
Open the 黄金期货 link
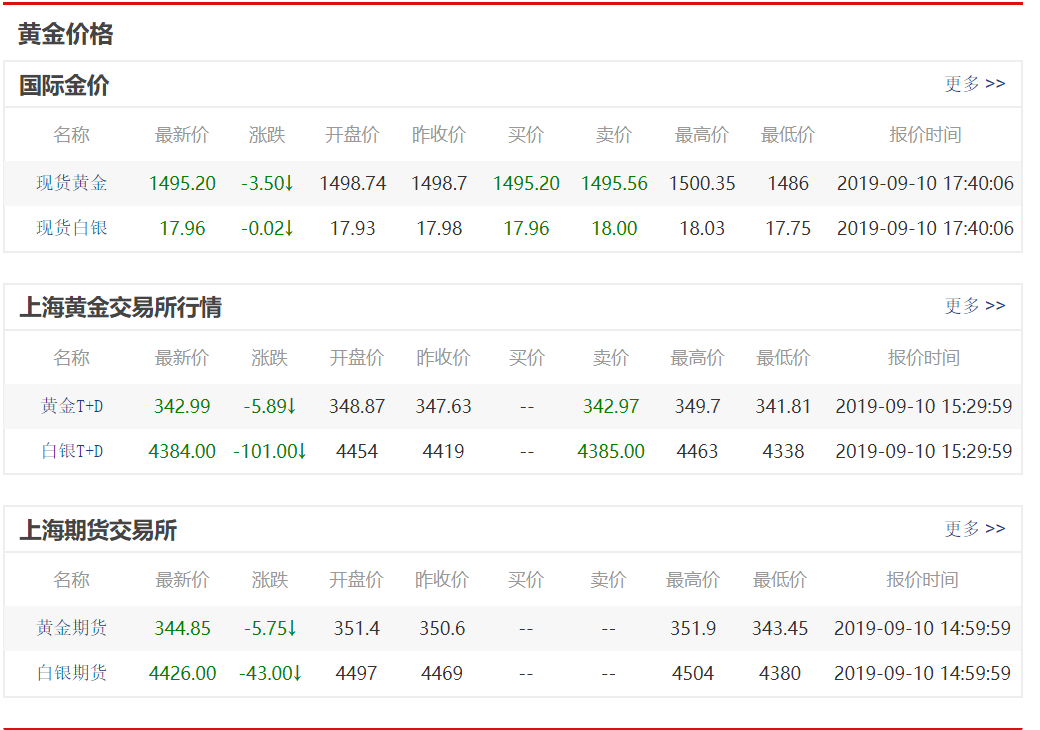pos(72,629)
